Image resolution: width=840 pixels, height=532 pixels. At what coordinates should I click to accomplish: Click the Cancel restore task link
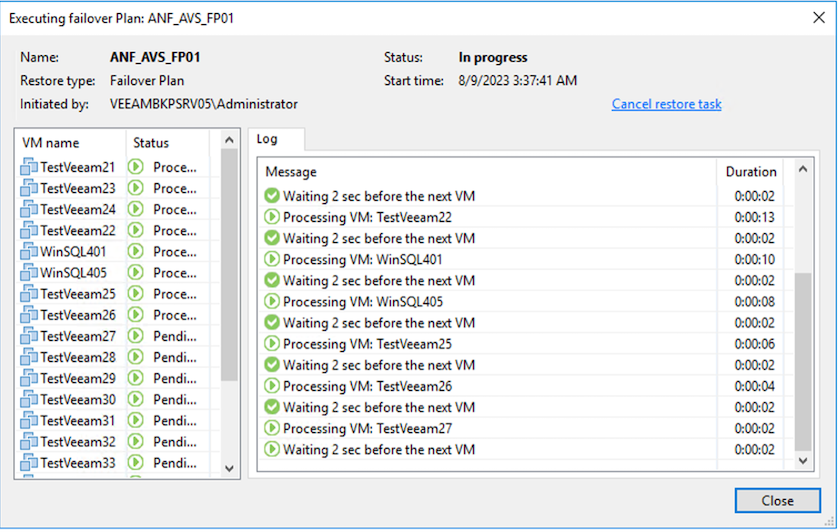pos(666,104)
